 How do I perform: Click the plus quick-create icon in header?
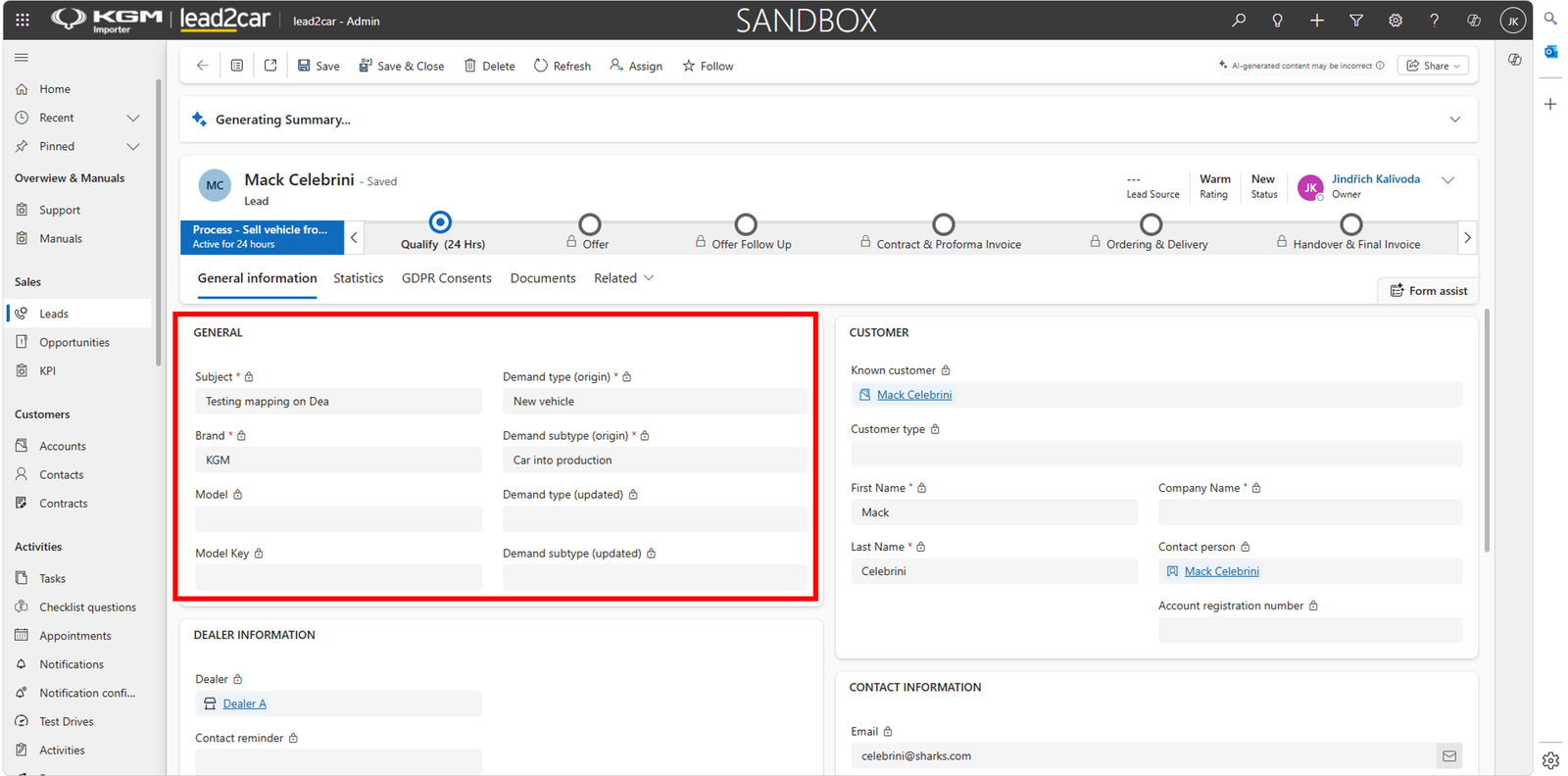1317,20
